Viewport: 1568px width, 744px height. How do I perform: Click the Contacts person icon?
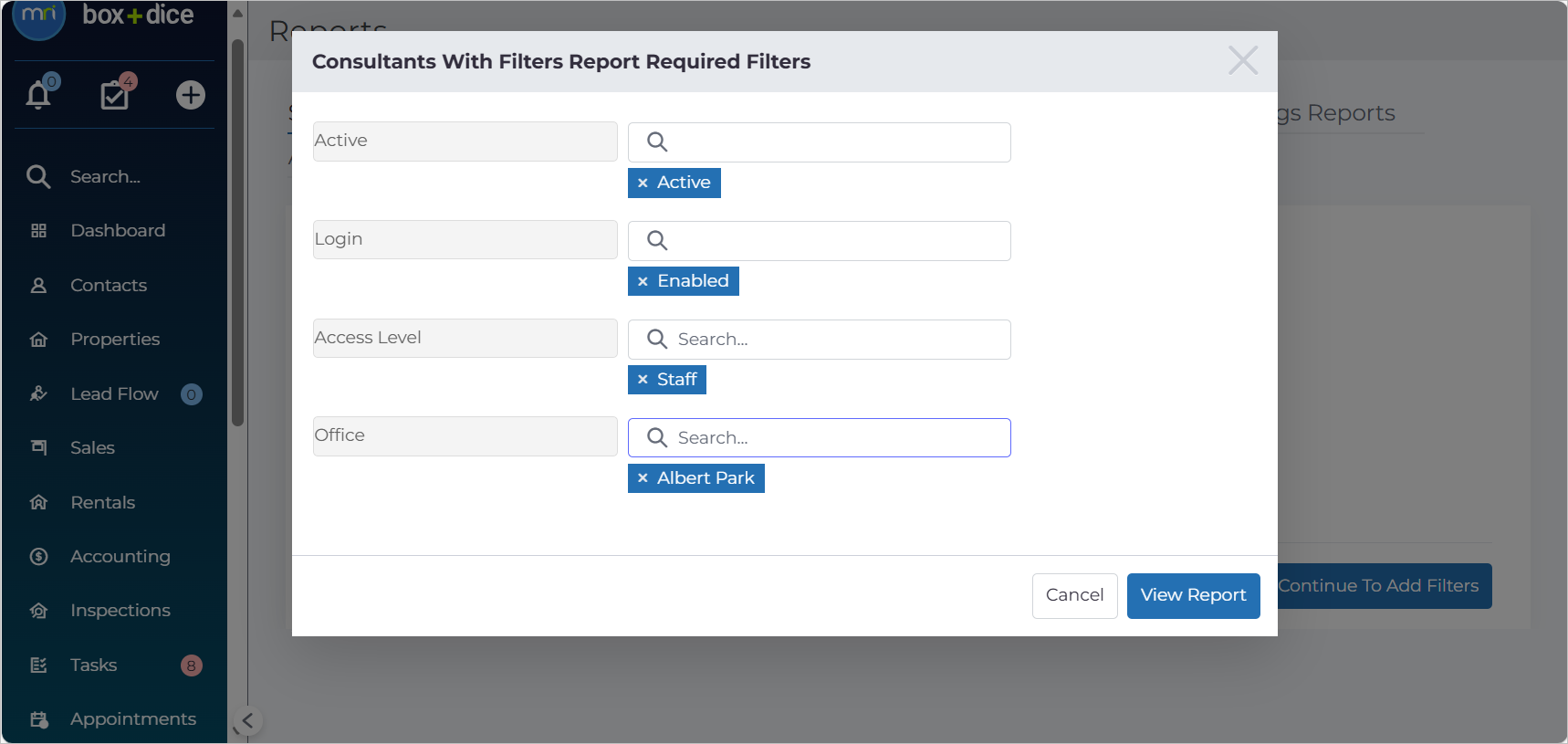38,285
